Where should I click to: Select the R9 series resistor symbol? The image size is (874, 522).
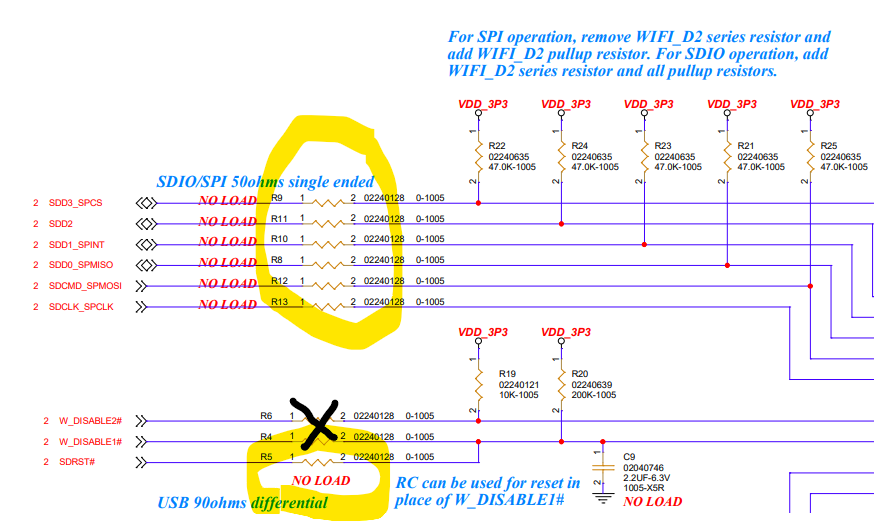tap(327, 203)
